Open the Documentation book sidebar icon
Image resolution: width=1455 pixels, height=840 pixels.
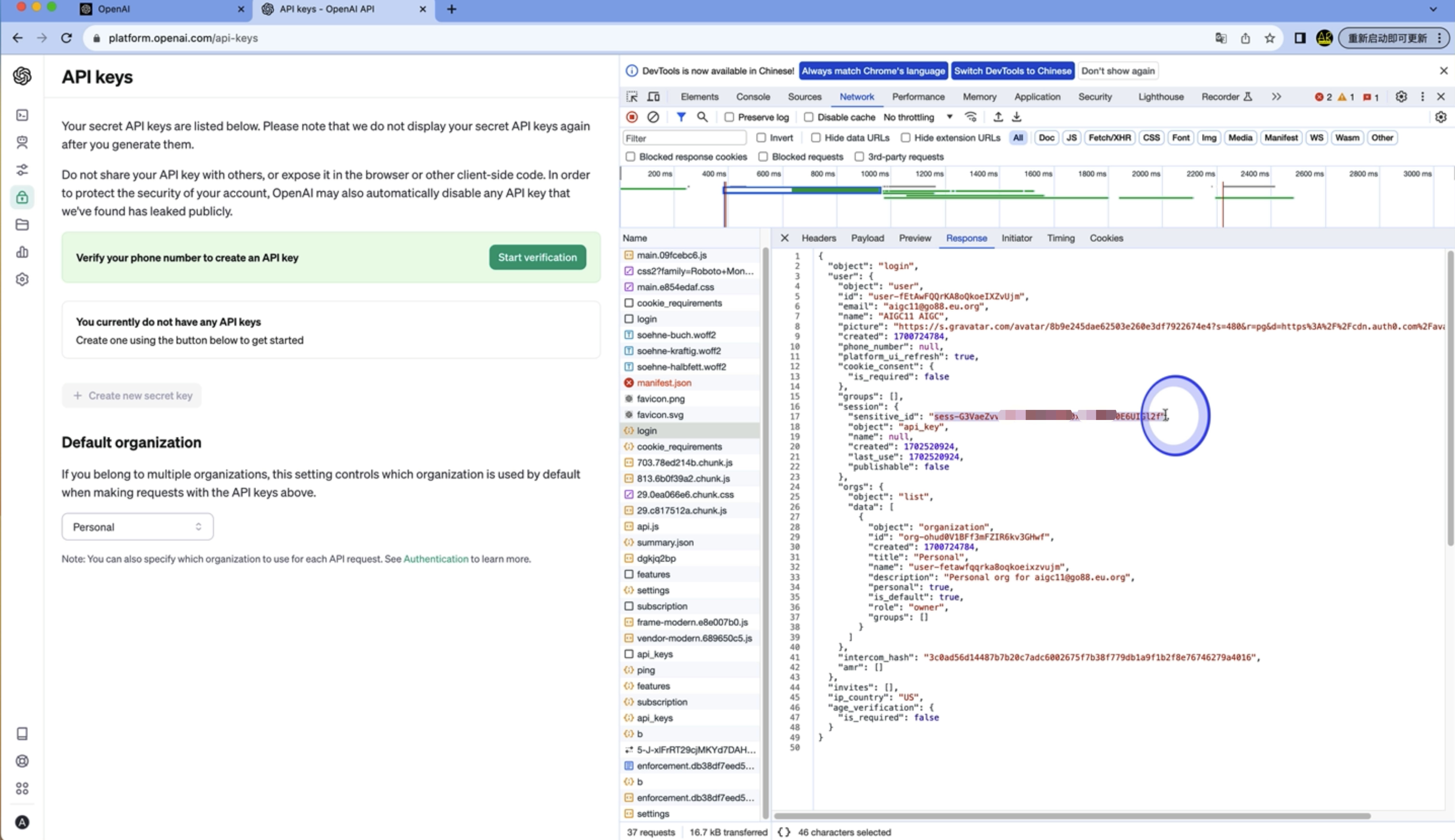coord(22,734)
